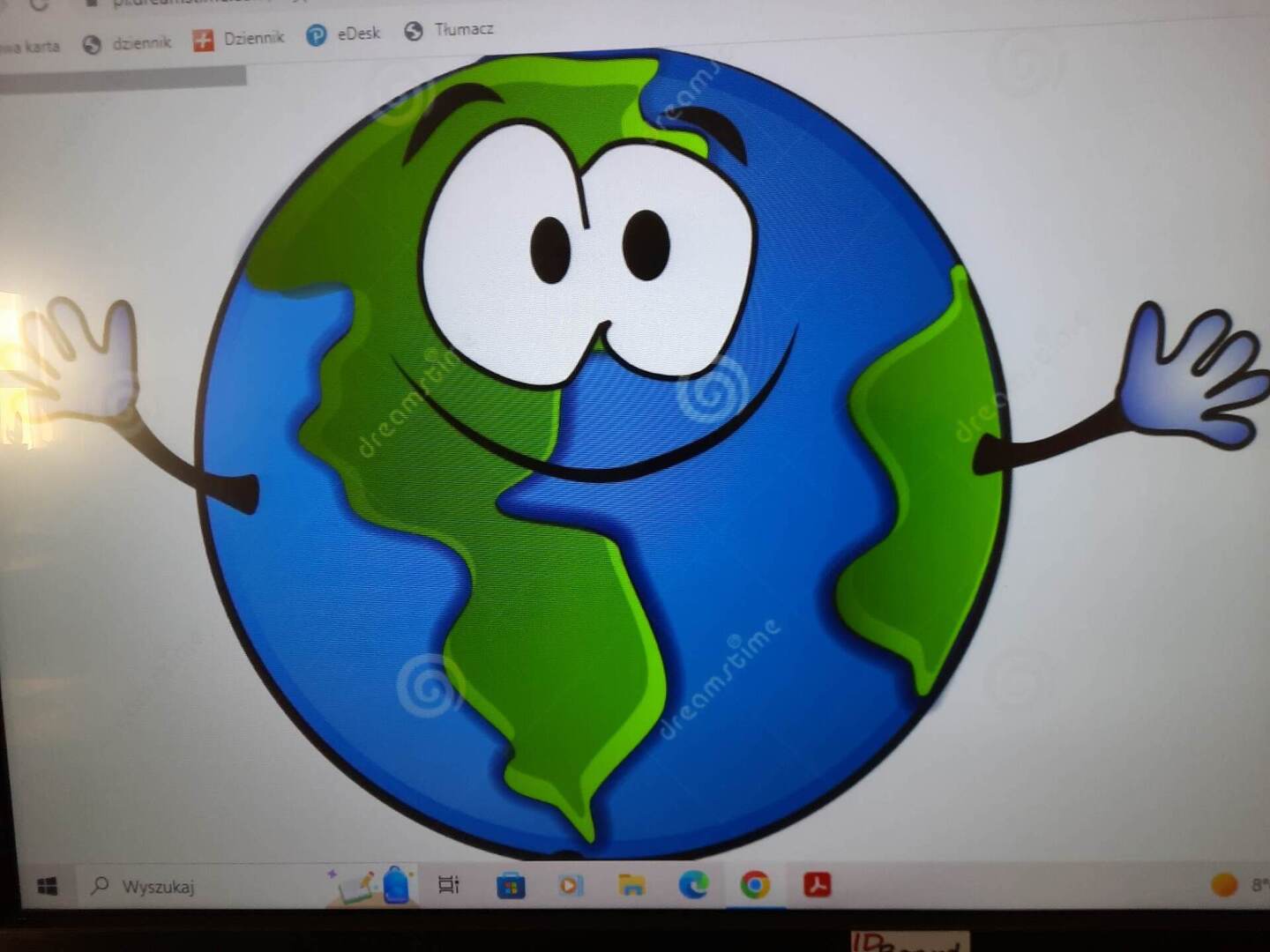Screen dimensions: 1270x952
Task: Open Adobe Acrobat from the taskbar
Action: click(x=817, y=883)
